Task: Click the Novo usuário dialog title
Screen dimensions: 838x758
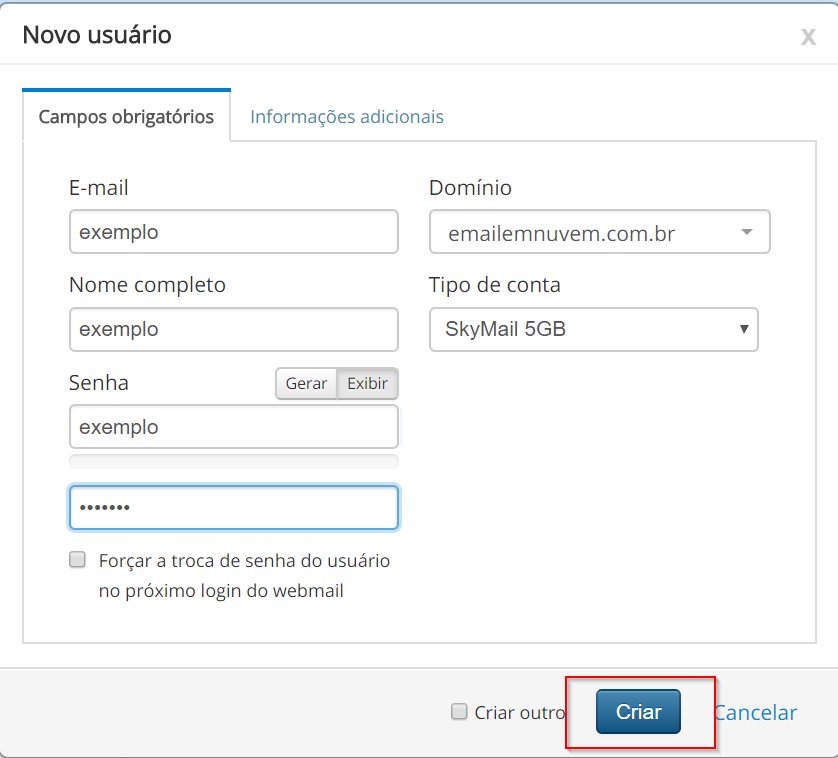Action: pos(97,35)
